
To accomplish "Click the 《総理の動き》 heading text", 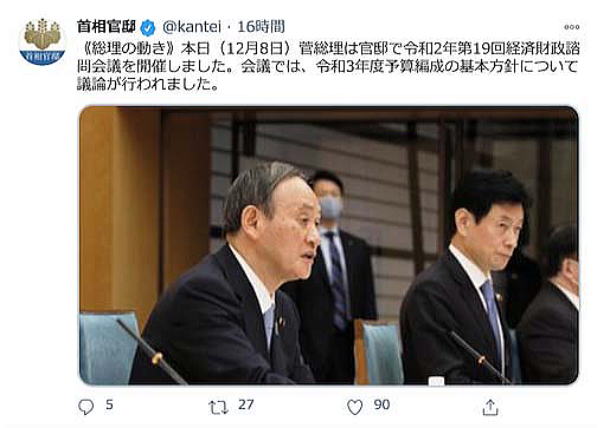I will tap(129, 49).
